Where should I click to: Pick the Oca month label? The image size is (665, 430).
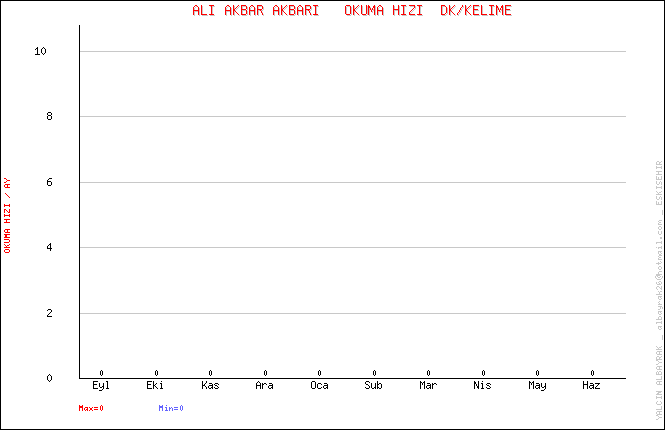[x=319, y=386]
